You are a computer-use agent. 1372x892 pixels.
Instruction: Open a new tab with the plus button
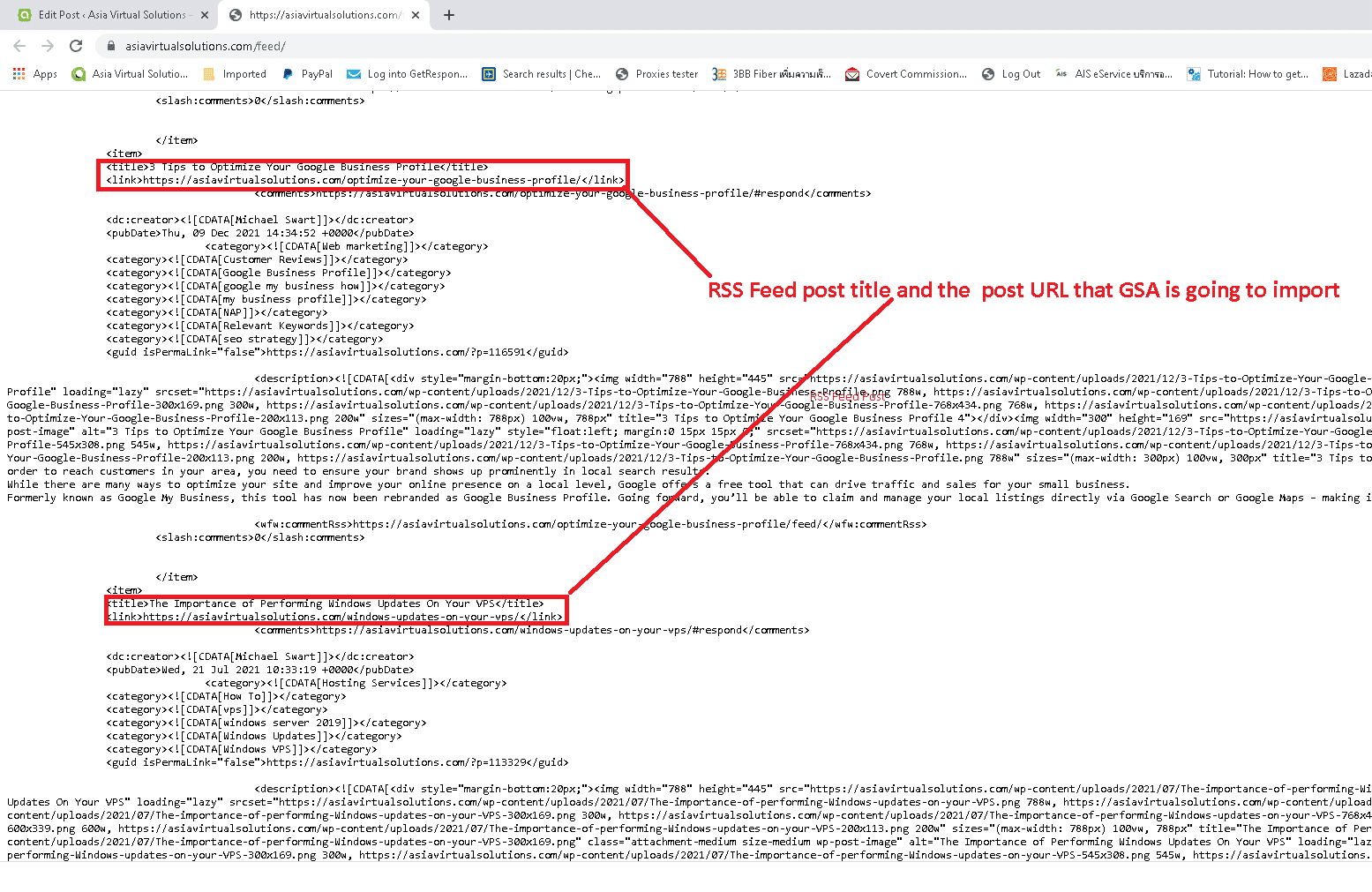pos(449,14)
